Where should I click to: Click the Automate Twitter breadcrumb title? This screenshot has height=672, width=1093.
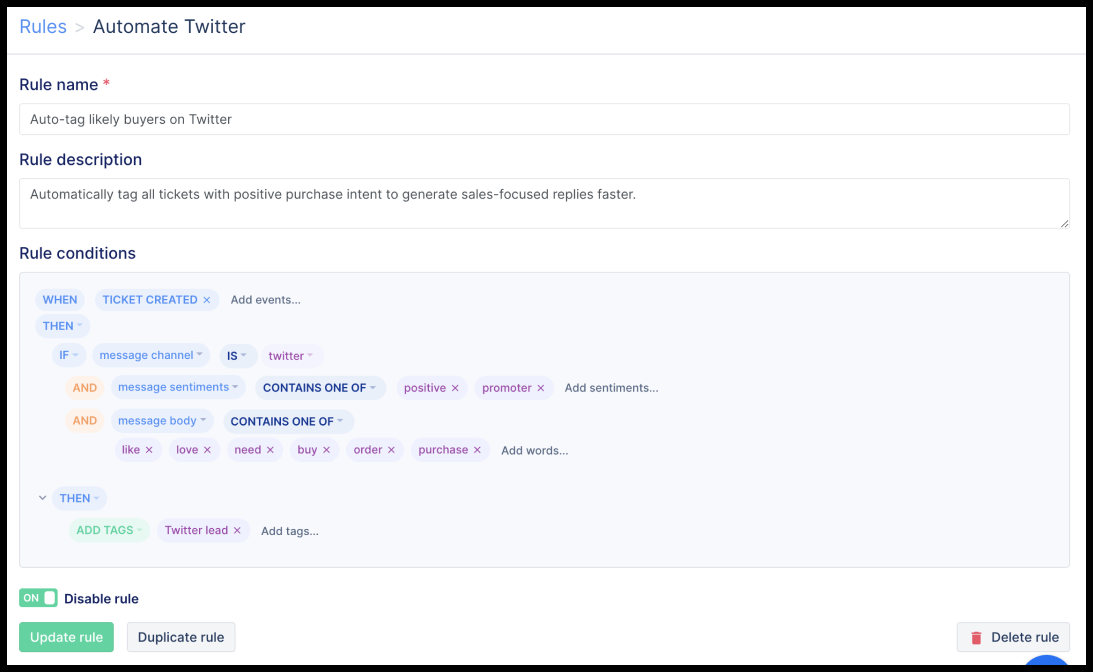click(169, 26)
